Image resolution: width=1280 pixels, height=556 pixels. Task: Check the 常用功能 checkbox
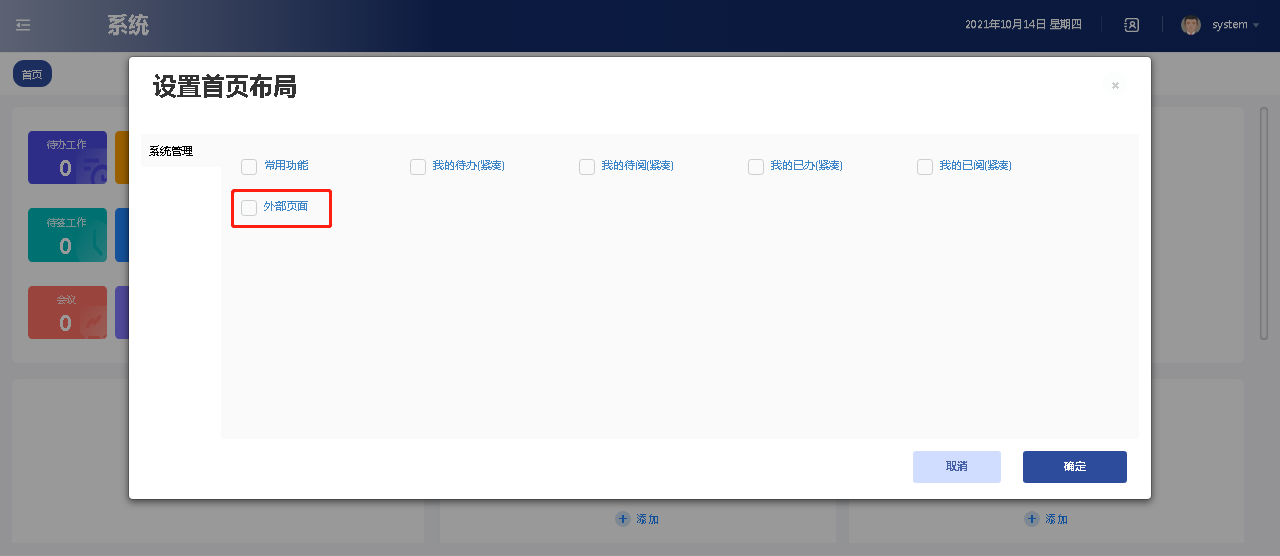249,167
